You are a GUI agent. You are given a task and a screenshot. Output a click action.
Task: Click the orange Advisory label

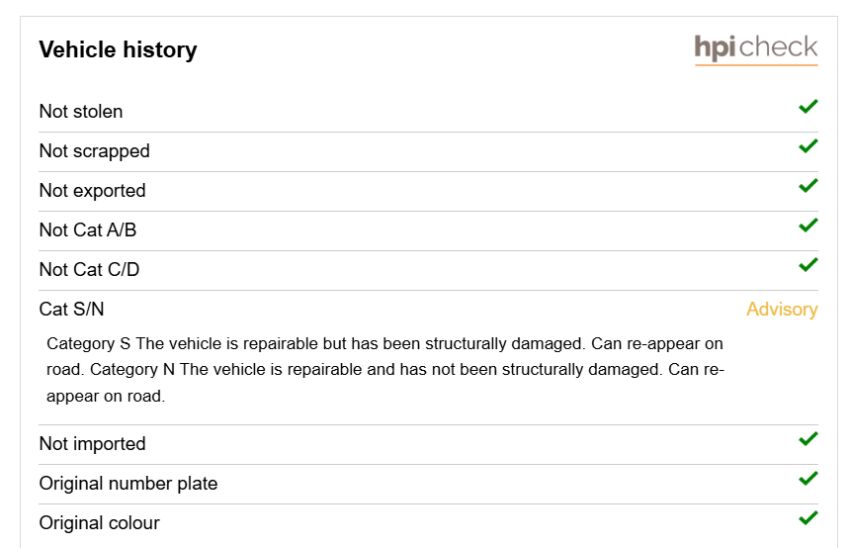coord(782,310)
